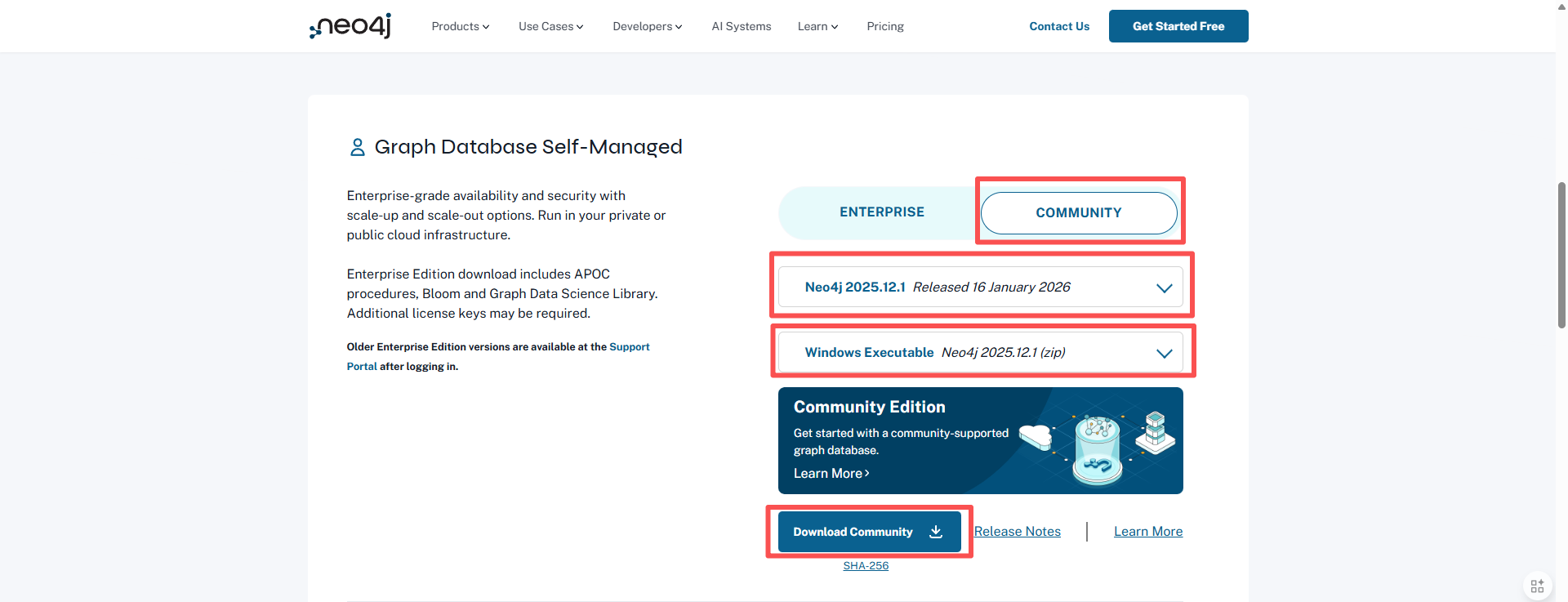Screen dimensions: 1568x602
Task: Click the grid widget icon at bottom right
Action: (1537, 586)
